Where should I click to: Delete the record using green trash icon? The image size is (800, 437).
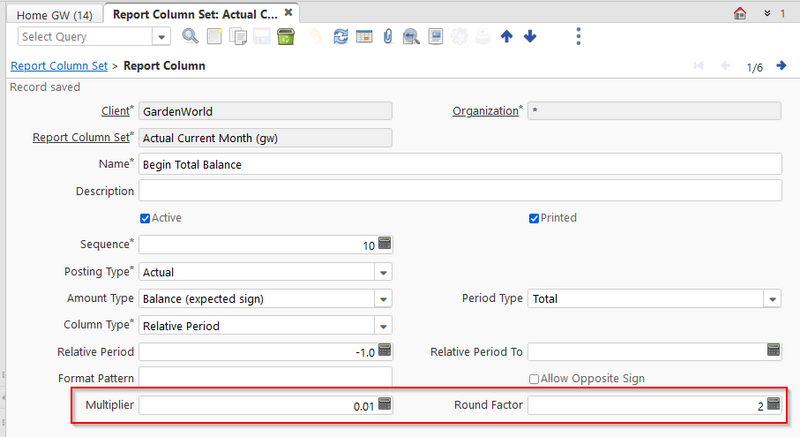[286, 37]
